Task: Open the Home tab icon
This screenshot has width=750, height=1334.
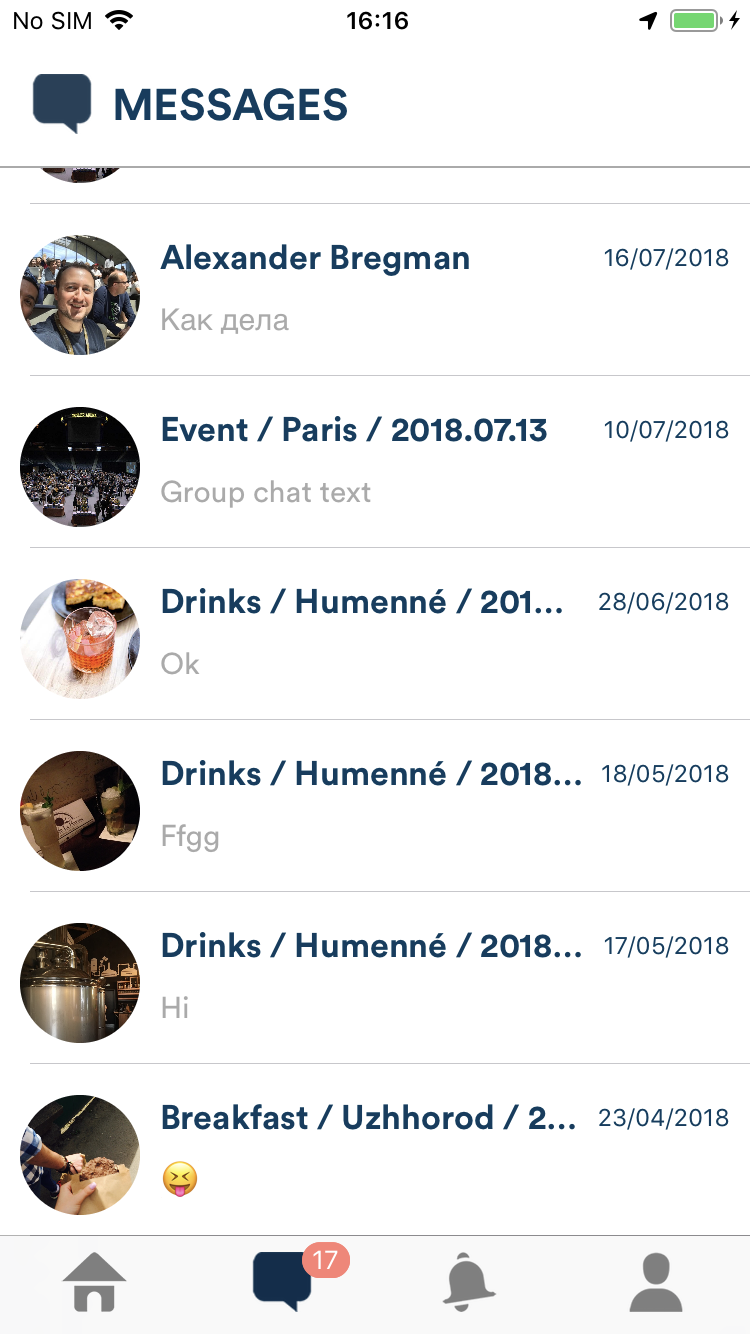Action: [x=94, y=1281]
